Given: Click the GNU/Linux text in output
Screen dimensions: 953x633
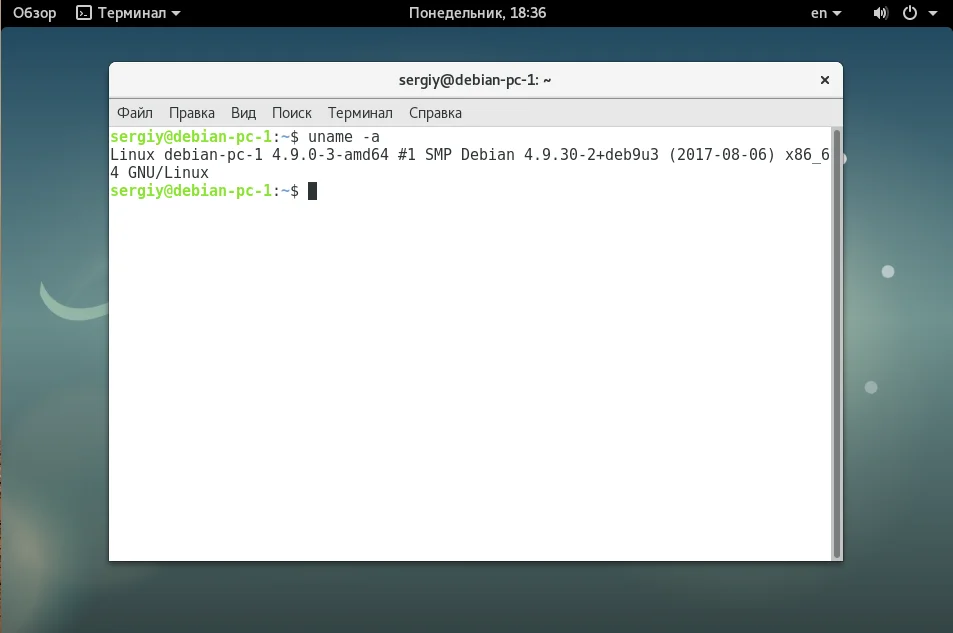Looking at the screenshot, I should coord(168,173).
